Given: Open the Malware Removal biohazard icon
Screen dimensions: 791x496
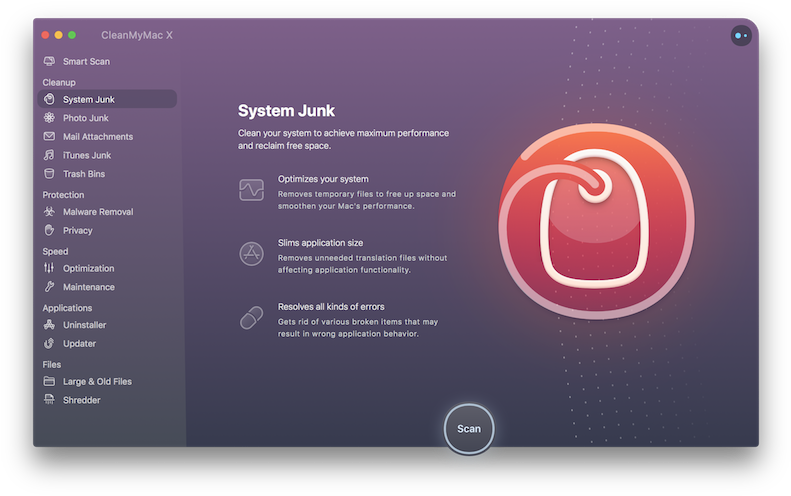Looking at the screenshot, I should pyautogui.click(x=49, y=212).
